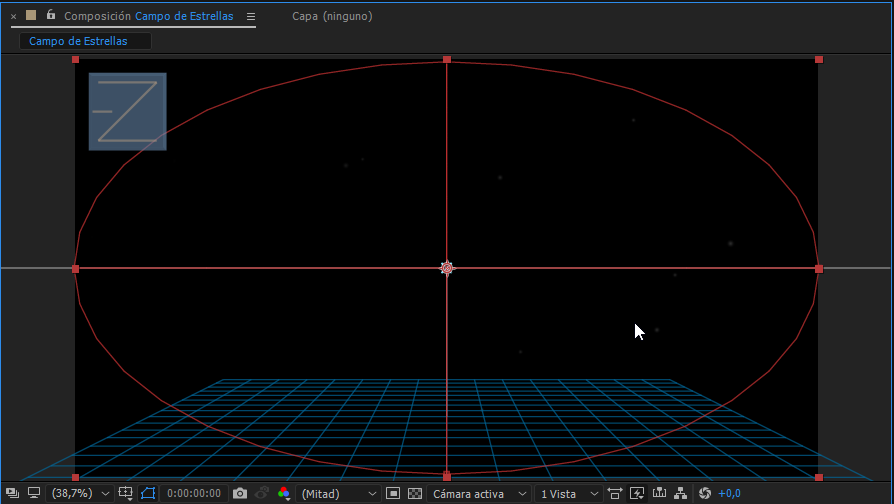Open the composition flowchart icon
The width and height of the screenshot is (894, 504).
click(x=681, y=493)
